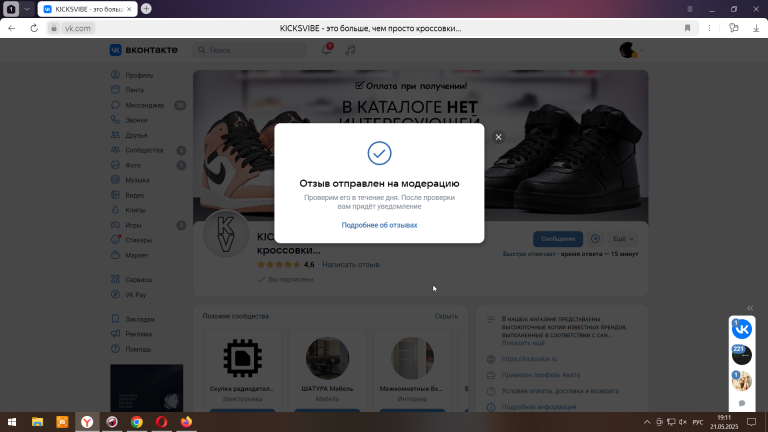Open 'Привязан профиль Авито' link
Image resolution: width=768 pixels, height=432 pixels.
tap(541, 375)
